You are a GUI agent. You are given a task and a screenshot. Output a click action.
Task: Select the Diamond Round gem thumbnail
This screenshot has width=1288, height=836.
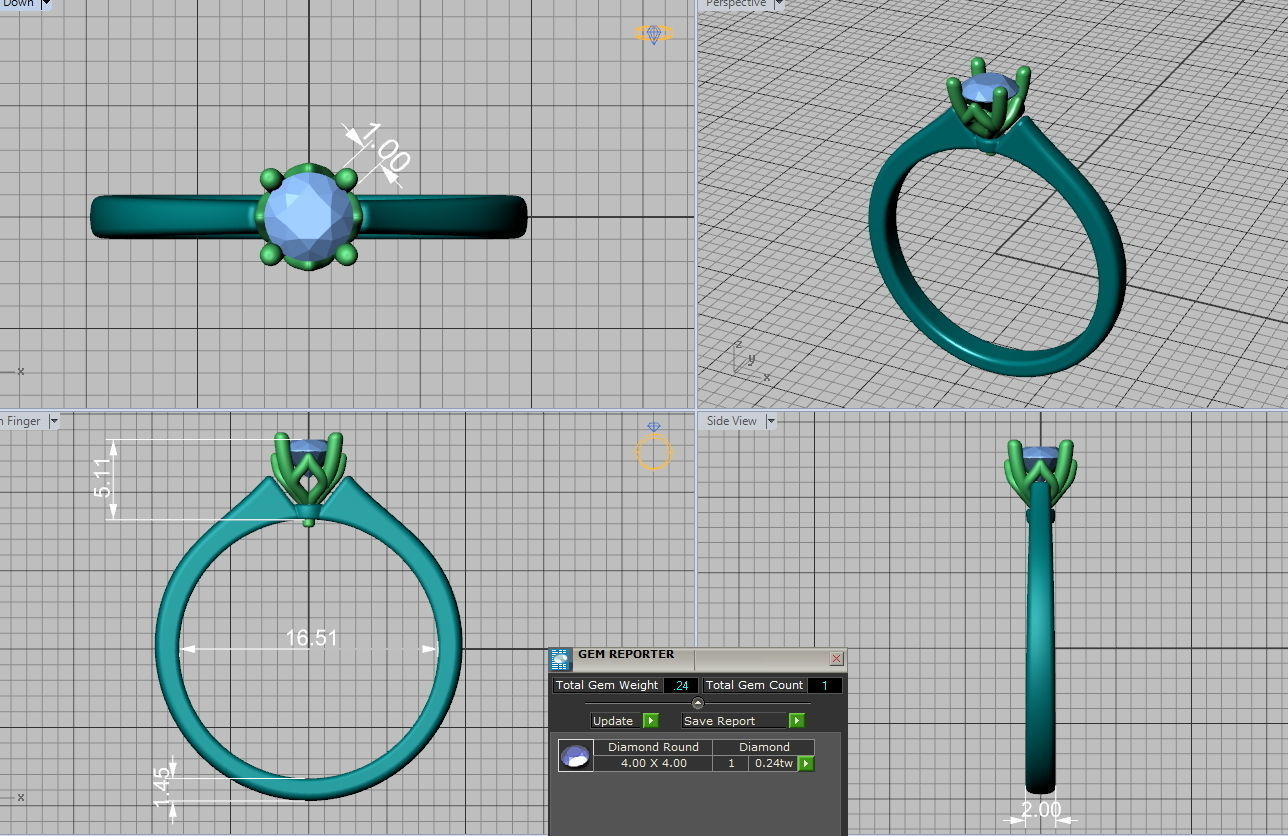tap(576, 757)
